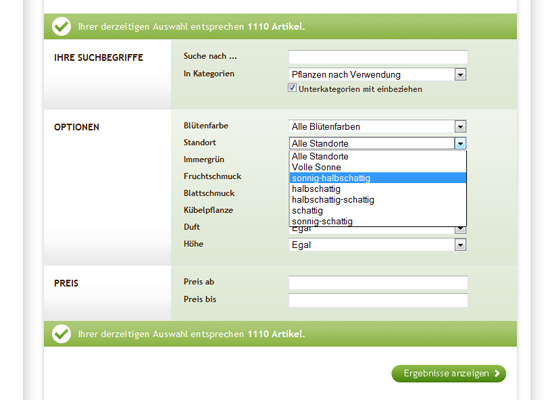Open the In Kategorien dropdown arrow
Image resolution: width=550 pixels, height=400 pixels.
(461, 75)
